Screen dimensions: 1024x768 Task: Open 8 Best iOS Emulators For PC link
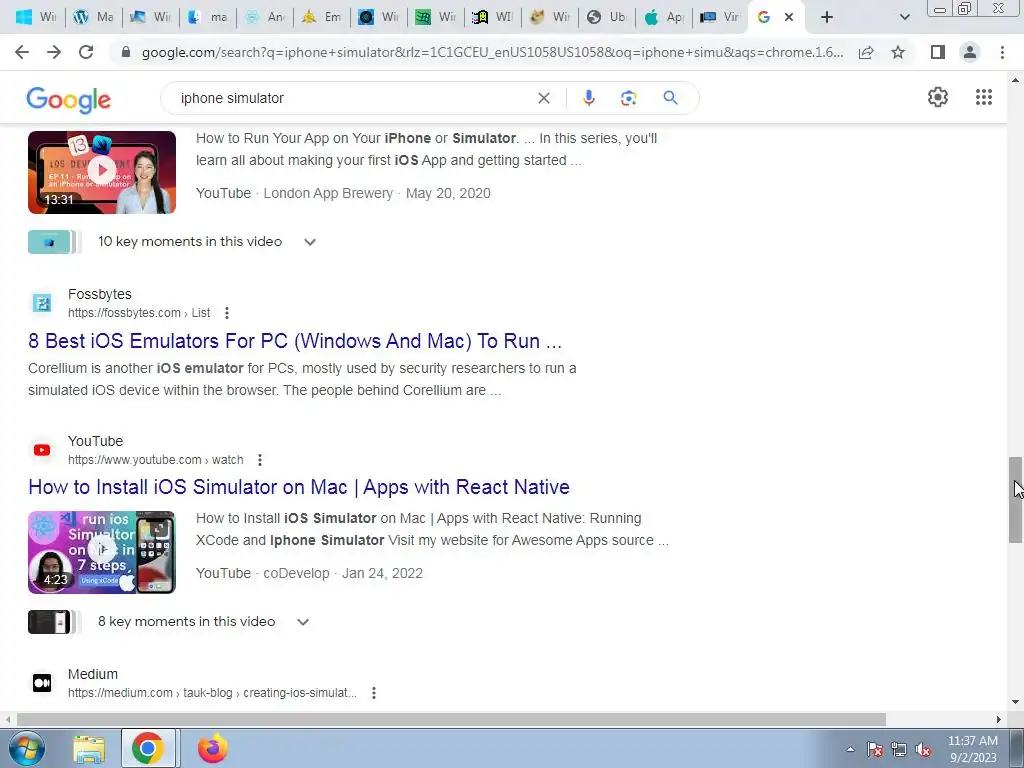[295, 341]
